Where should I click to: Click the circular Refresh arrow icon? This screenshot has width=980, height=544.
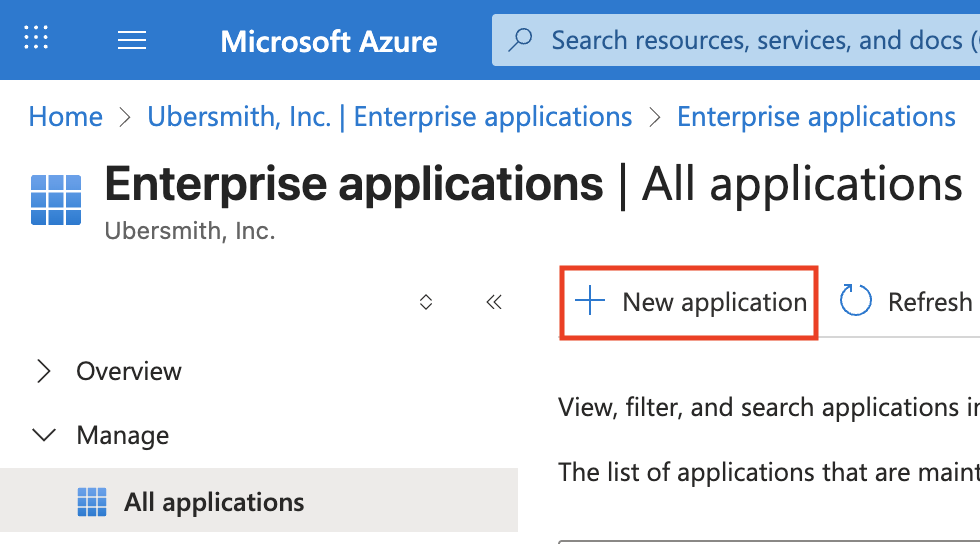[856, 301]
